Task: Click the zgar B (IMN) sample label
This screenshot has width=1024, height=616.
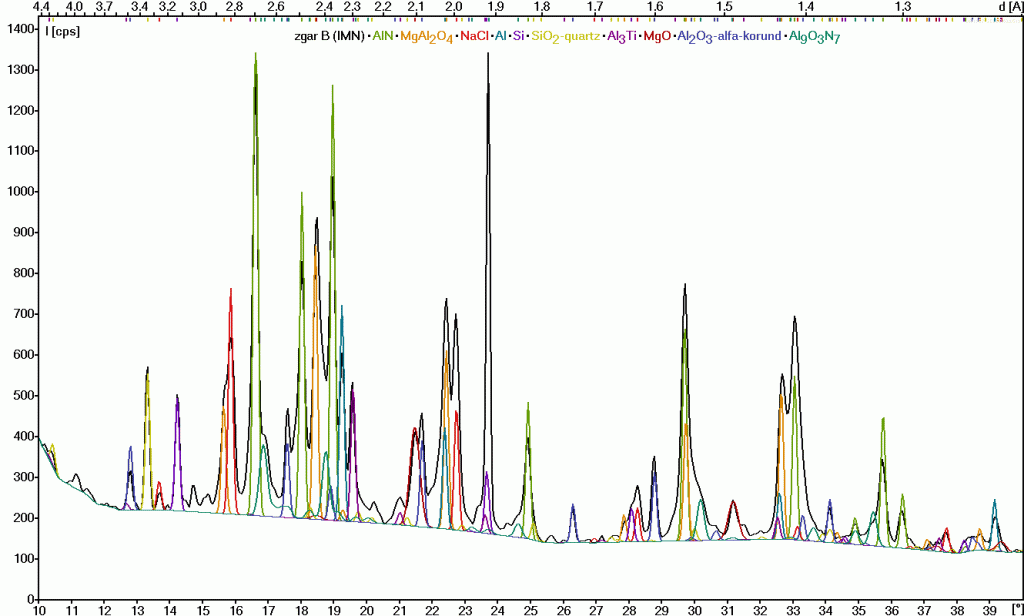Action: (x=329, y=36)
